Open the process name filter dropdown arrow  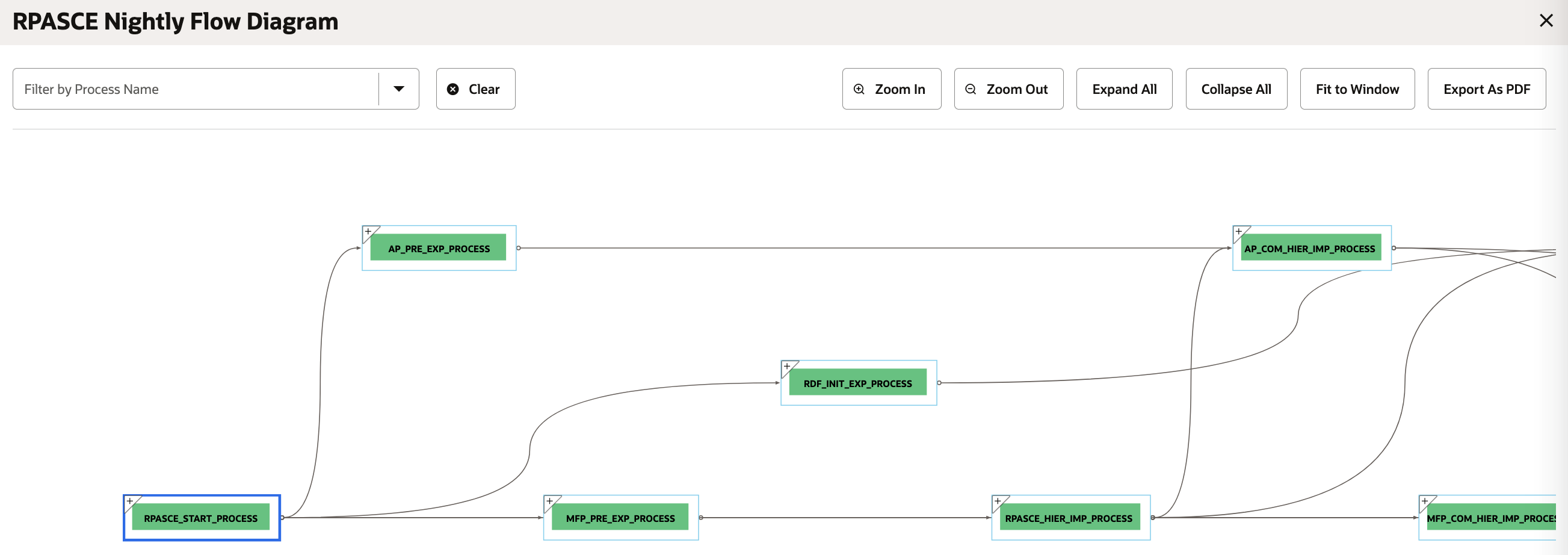point(399,89)
